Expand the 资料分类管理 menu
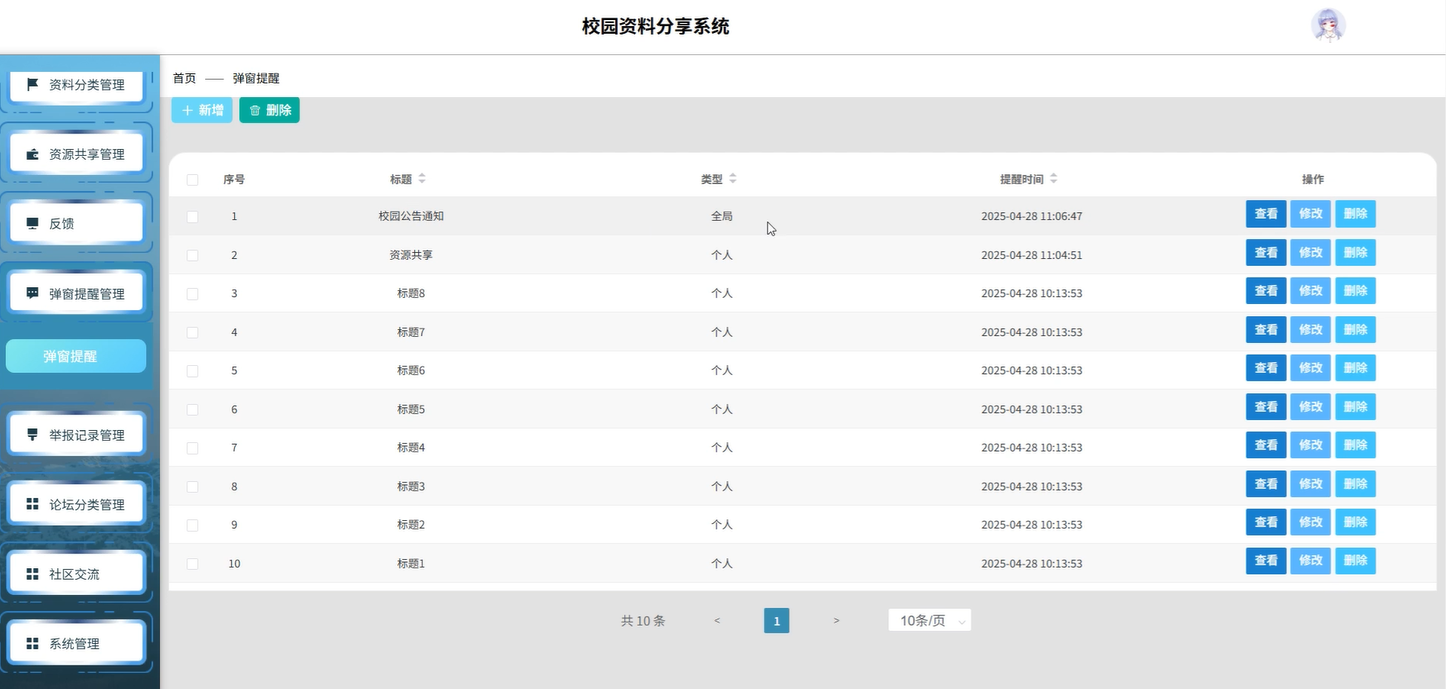 [x=77, y=85]
